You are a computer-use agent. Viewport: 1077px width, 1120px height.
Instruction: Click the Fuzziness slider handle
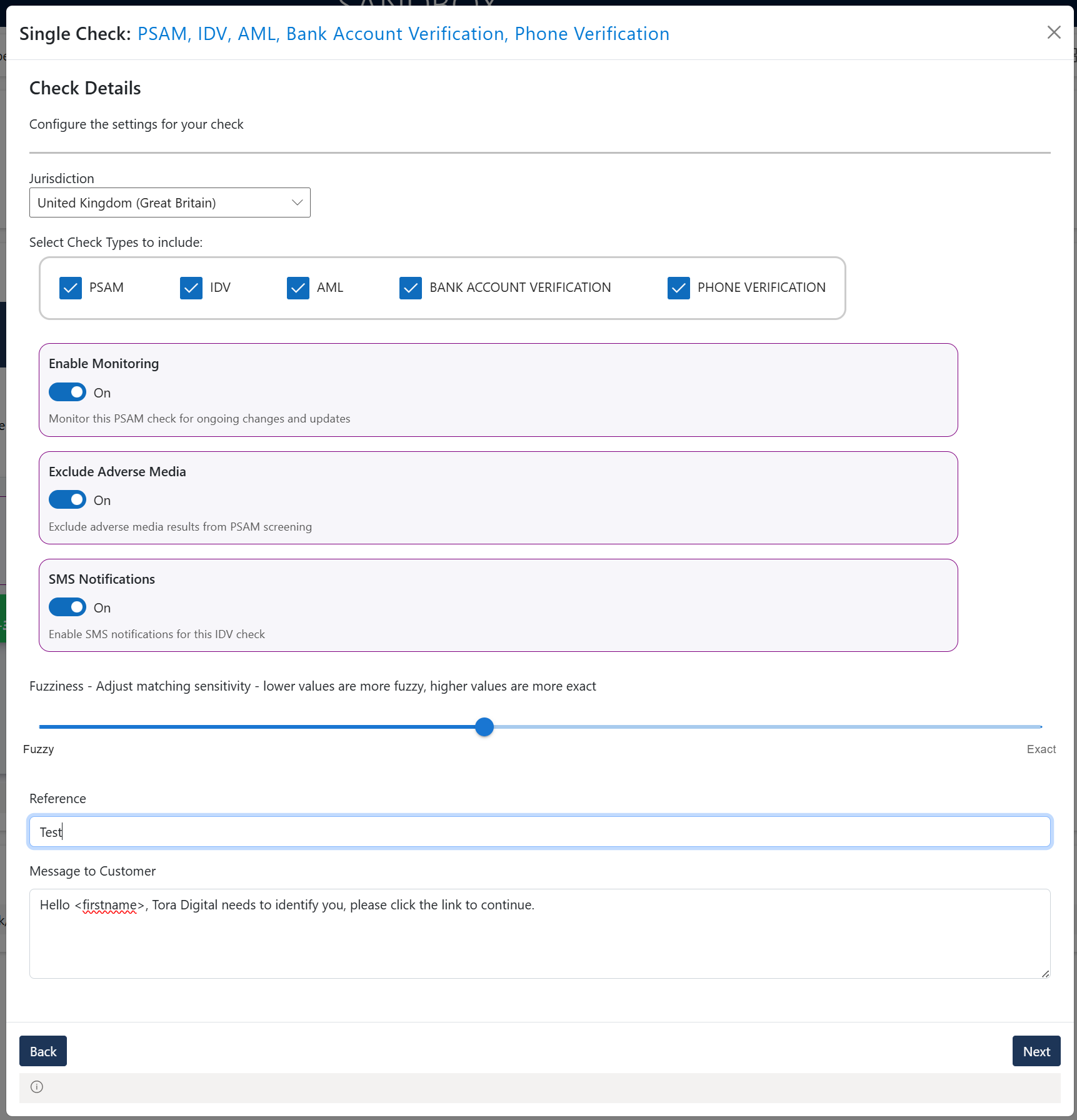(484, 727)
